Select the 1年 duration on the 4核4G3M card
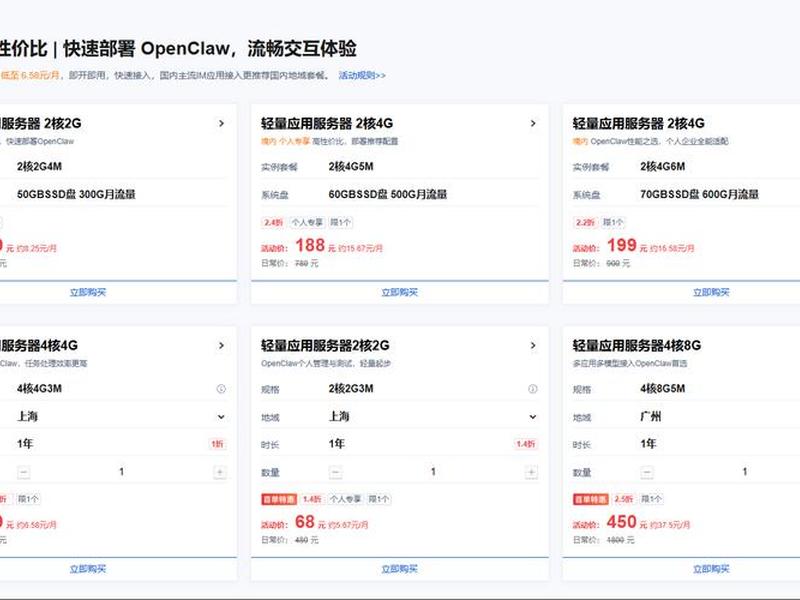This screenshot has height=600, width=800. coord(25,444)
